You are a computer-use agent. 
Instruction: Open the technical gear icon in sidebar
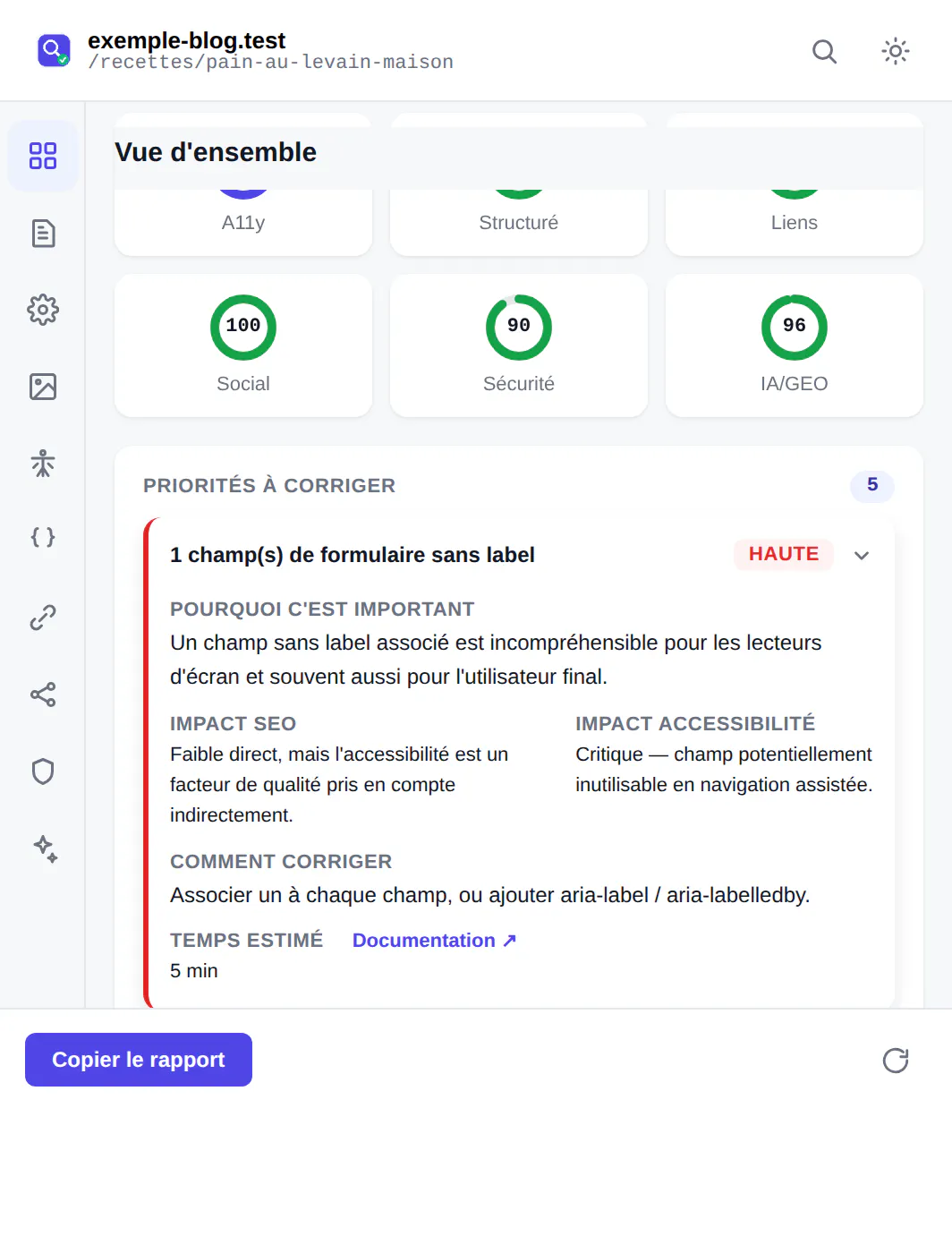tap(43, 310)
